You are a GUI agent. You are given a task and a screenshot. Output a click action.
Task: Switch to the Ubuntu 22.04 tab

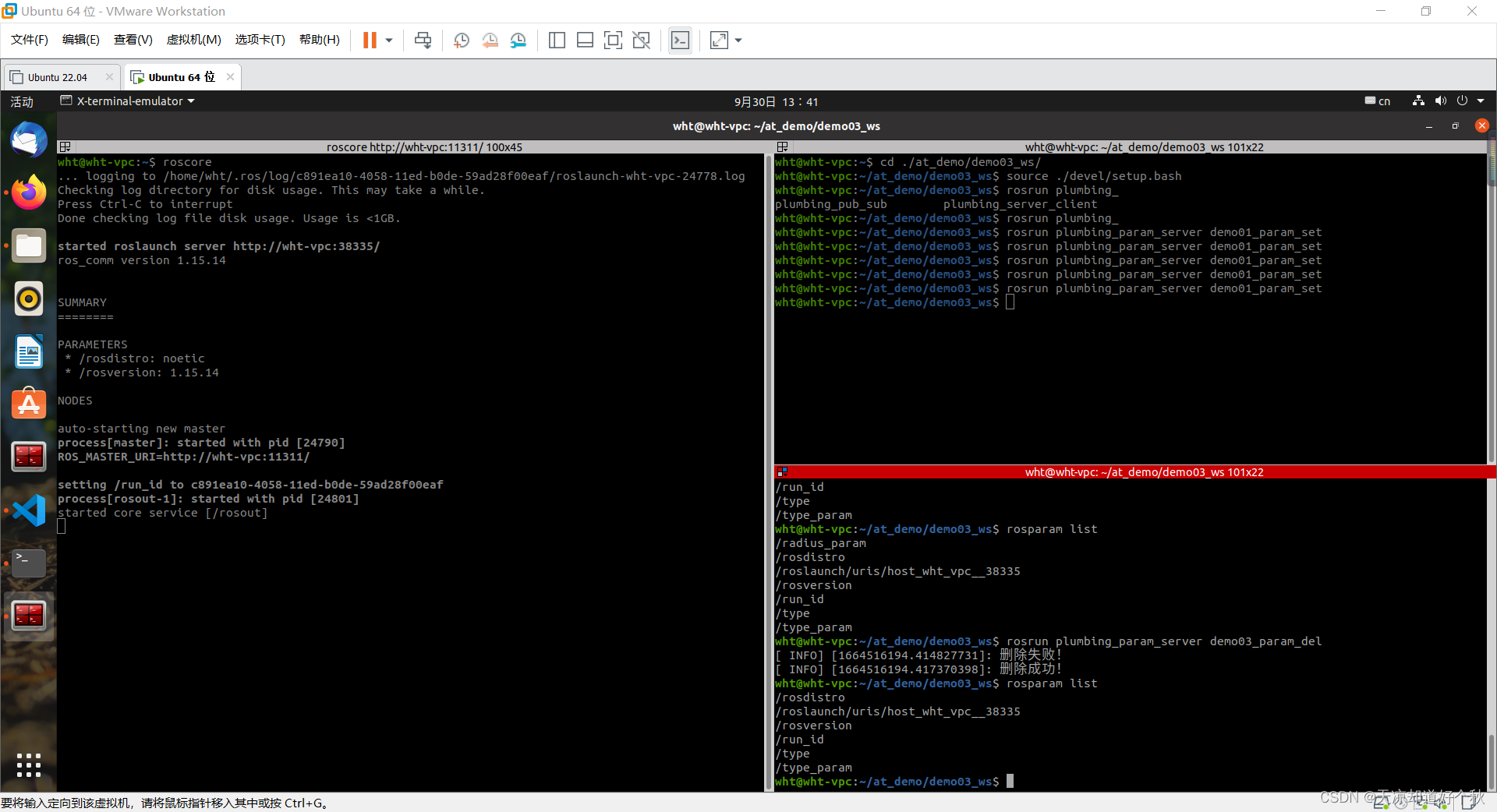pyautogui.click(x=57, y=77)
